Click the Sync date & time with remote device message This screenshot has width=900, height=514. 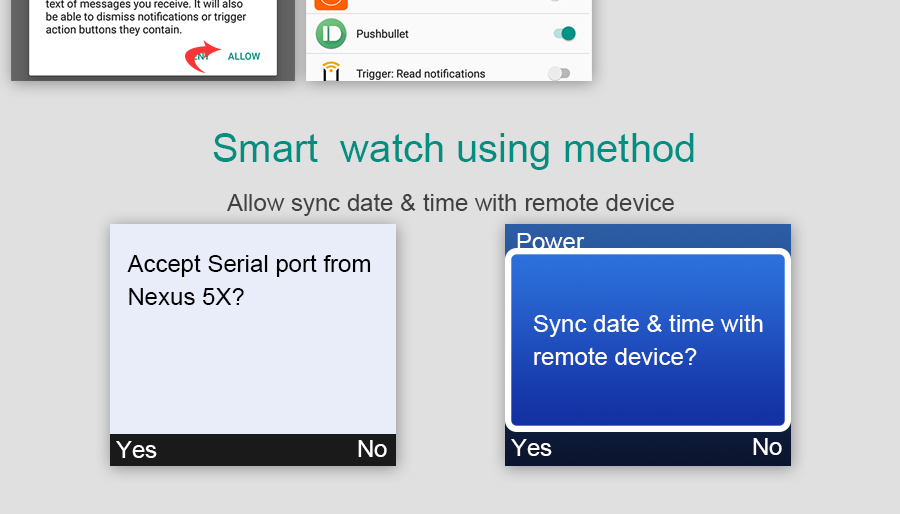[647, 340]
